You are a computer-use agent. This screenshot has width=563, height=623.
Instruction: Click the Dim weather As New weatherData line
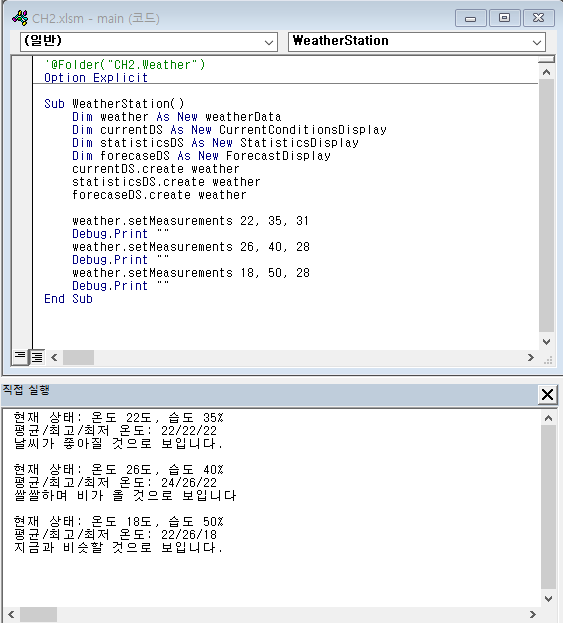pyautogui.click(x=176, y=117)
